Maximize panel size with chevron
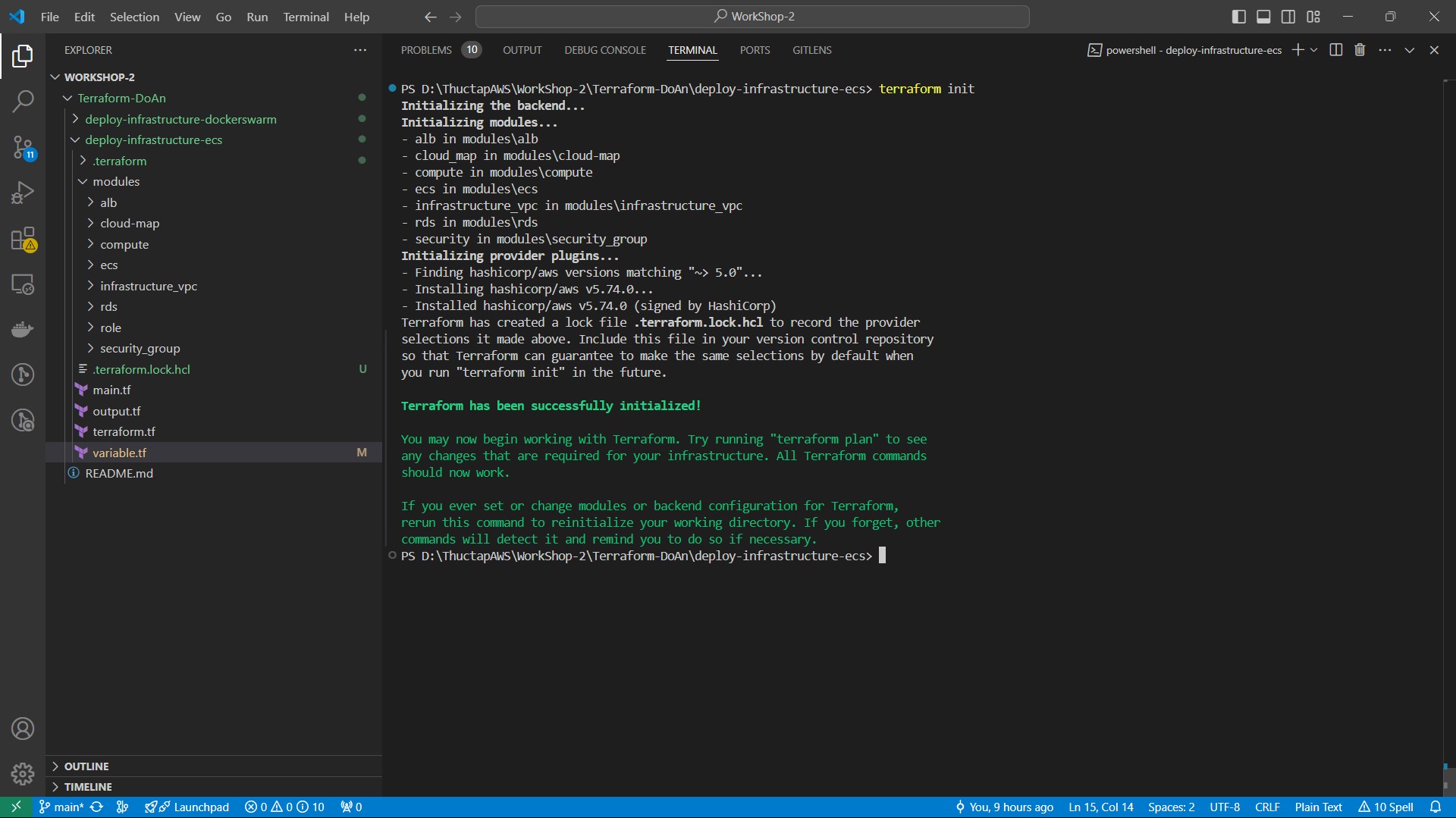This screenshot has height=818, width=1456. 1409,50
